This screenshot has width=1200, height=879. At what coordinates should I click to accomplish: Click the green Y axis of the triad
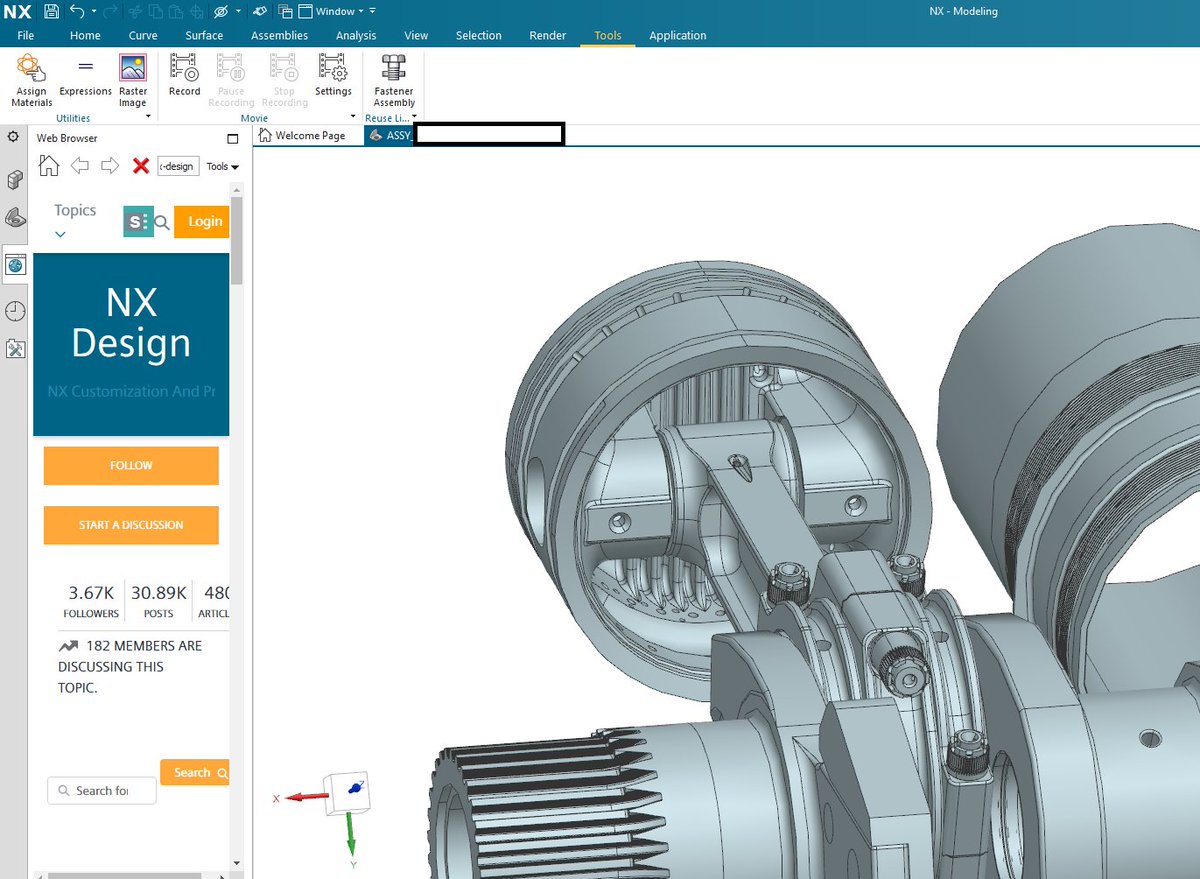point(351,835)
